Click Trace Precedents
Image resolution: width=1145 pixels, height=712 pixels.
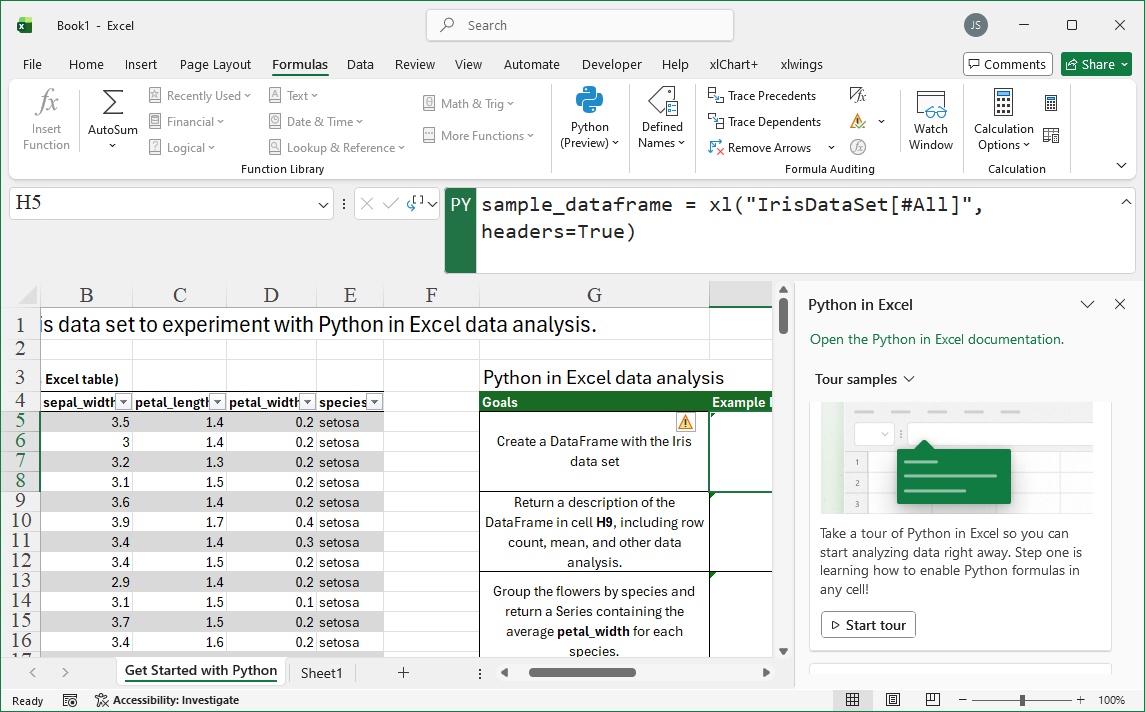tap(762, 96)
